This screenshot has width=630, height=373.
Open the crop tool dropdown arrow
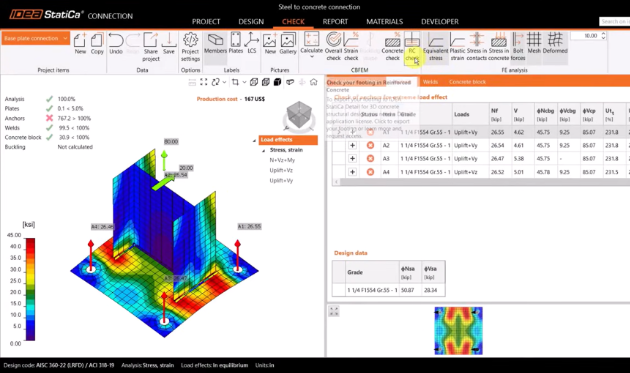[243, 82]
